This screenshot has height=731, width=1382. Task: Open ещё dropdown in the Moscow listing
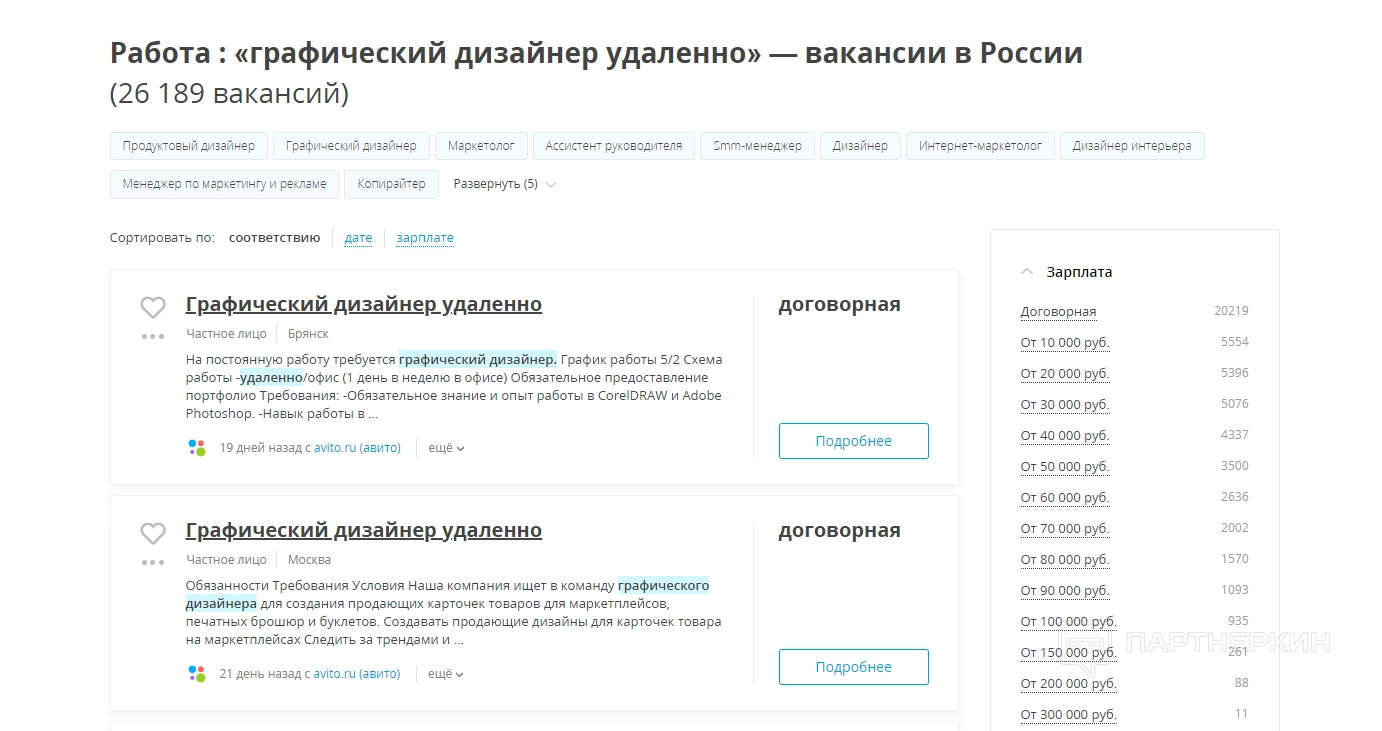[x=446, y=674]
